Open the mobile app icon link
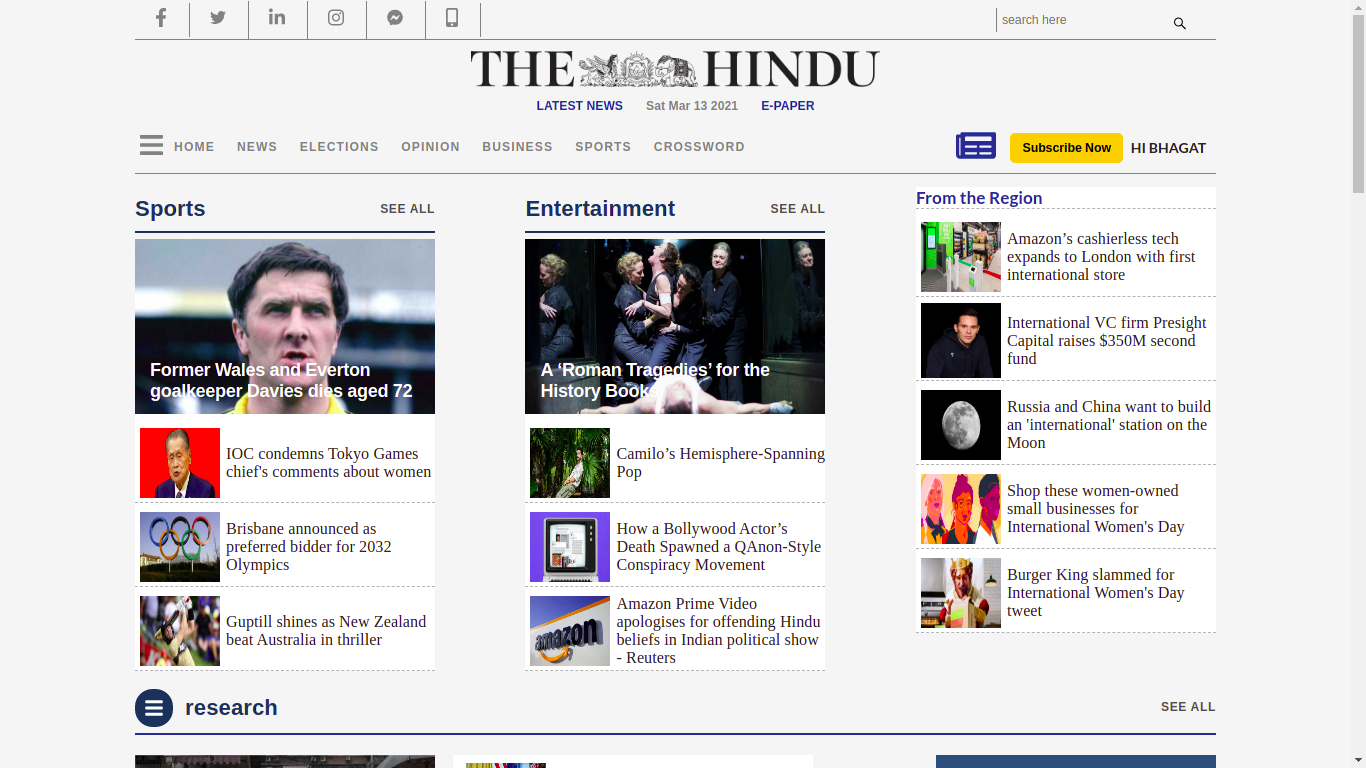This screenshot has width=1366, height=768. coord(452,18)
